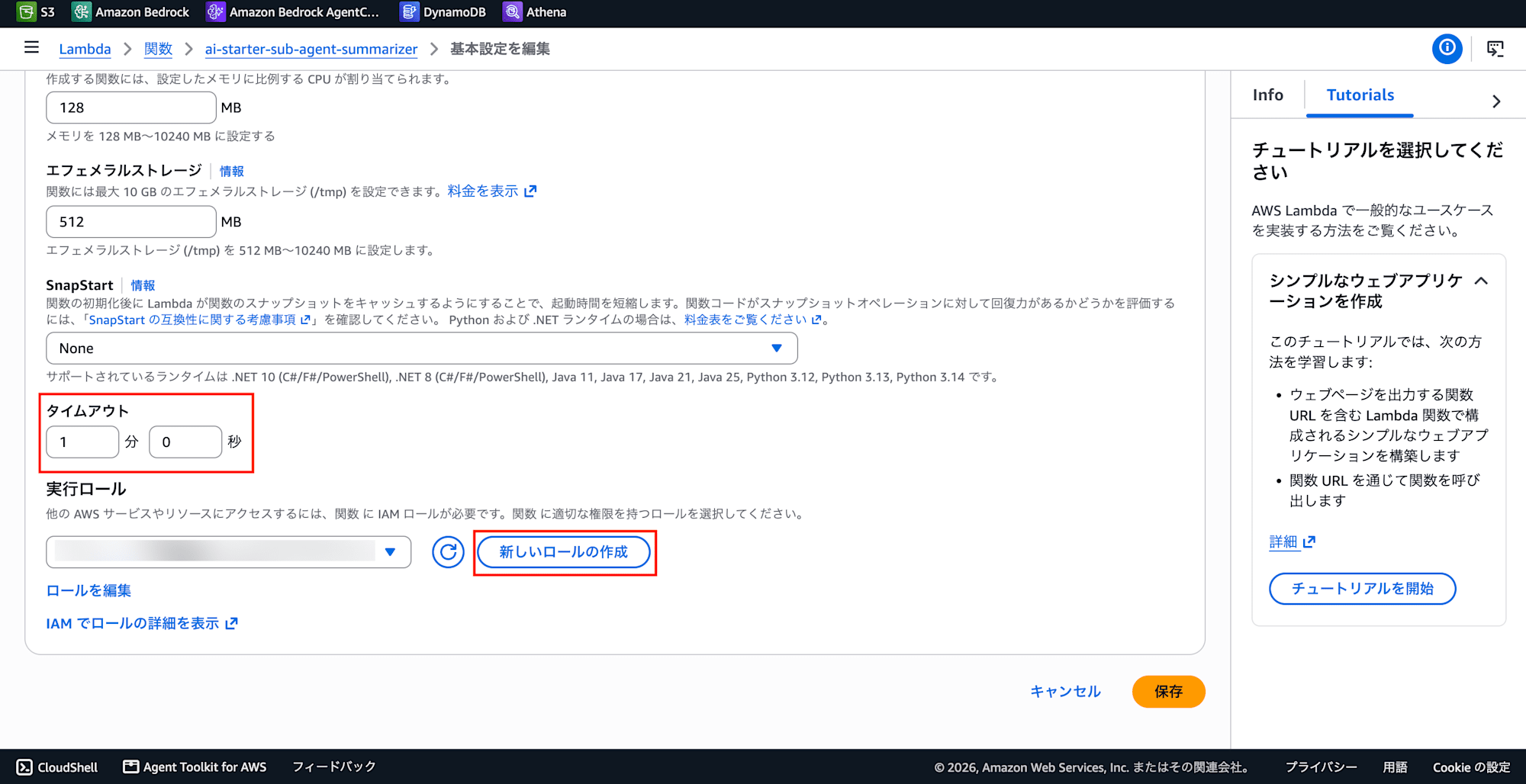Refresh the execution role list
This screenshot has height=784, width=1526.
[448, 552]
